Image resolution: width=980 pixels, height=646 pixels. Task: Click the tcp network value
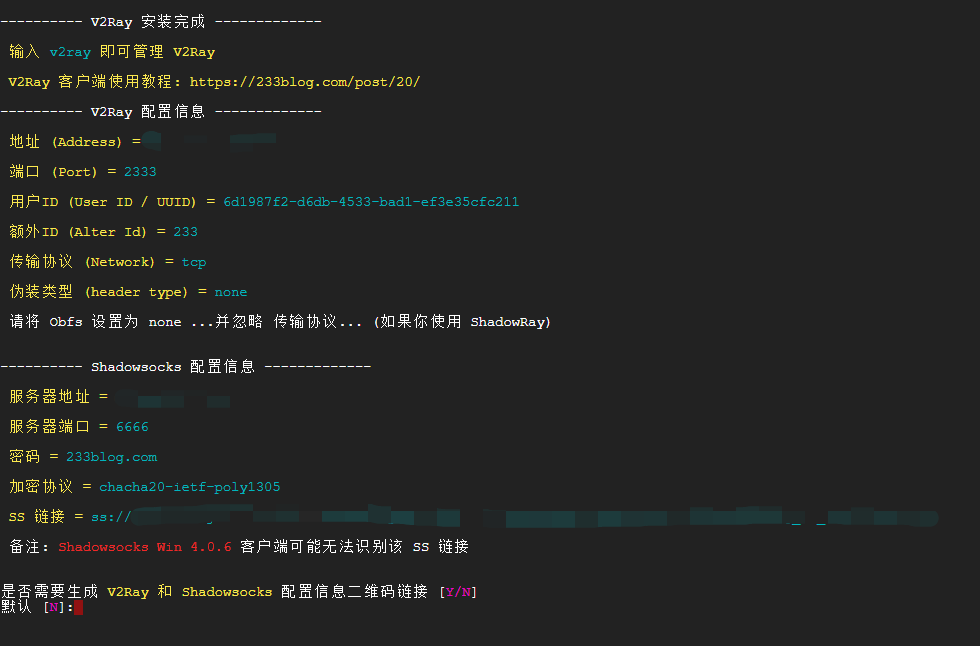[193, 262]
